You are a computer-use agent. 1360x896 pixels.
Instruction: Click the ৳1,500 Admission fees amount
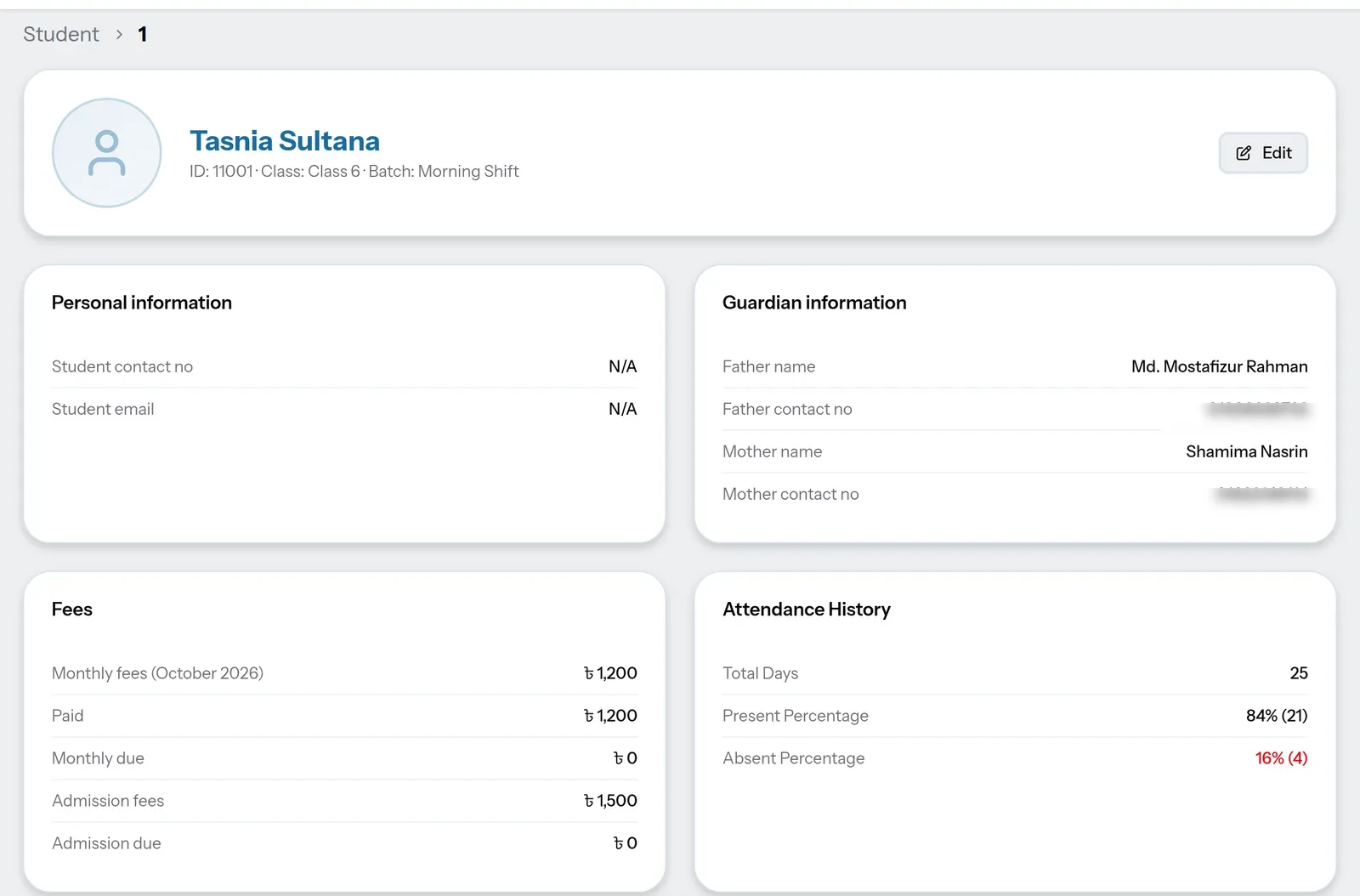click(x=610, y=801)
